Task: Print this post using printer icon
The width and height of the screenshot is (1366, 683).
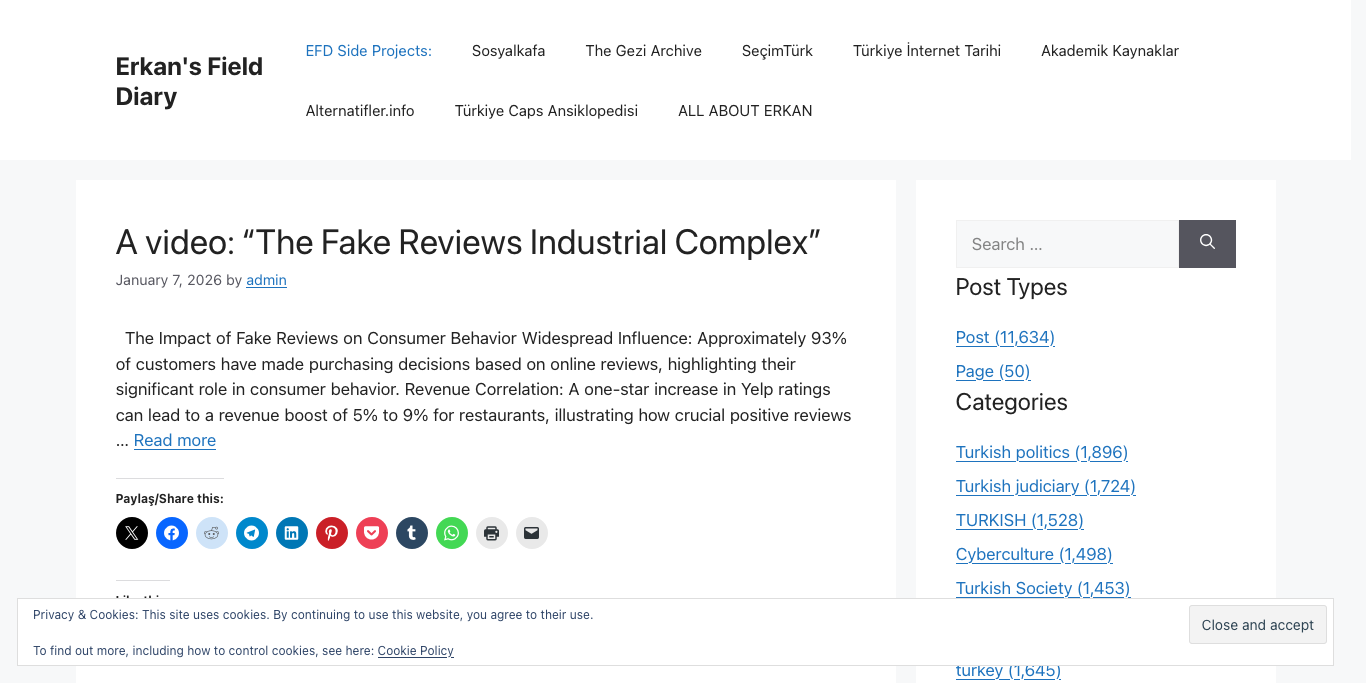Action: 492,533
